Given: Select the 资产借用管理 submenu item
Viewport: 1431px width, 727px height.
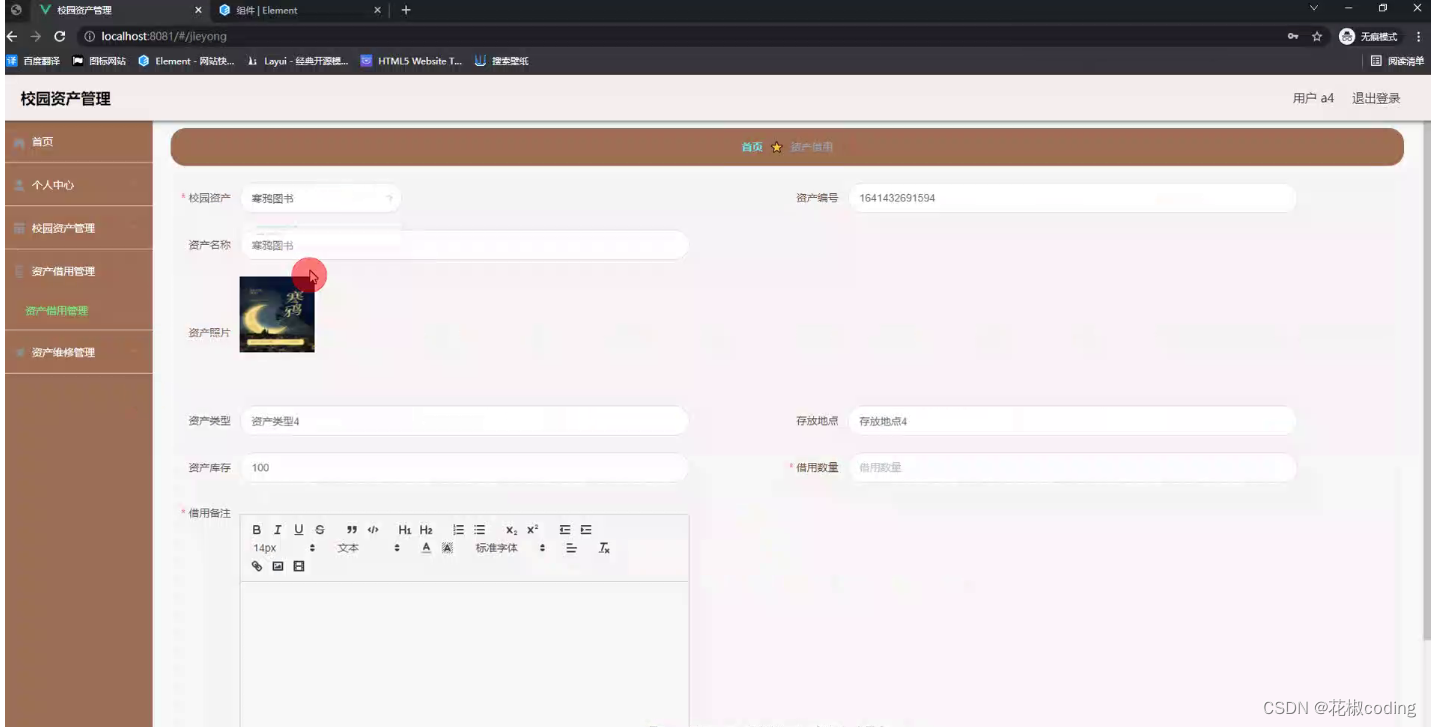Looking at the screenshot, I should [x=57, y=311].
